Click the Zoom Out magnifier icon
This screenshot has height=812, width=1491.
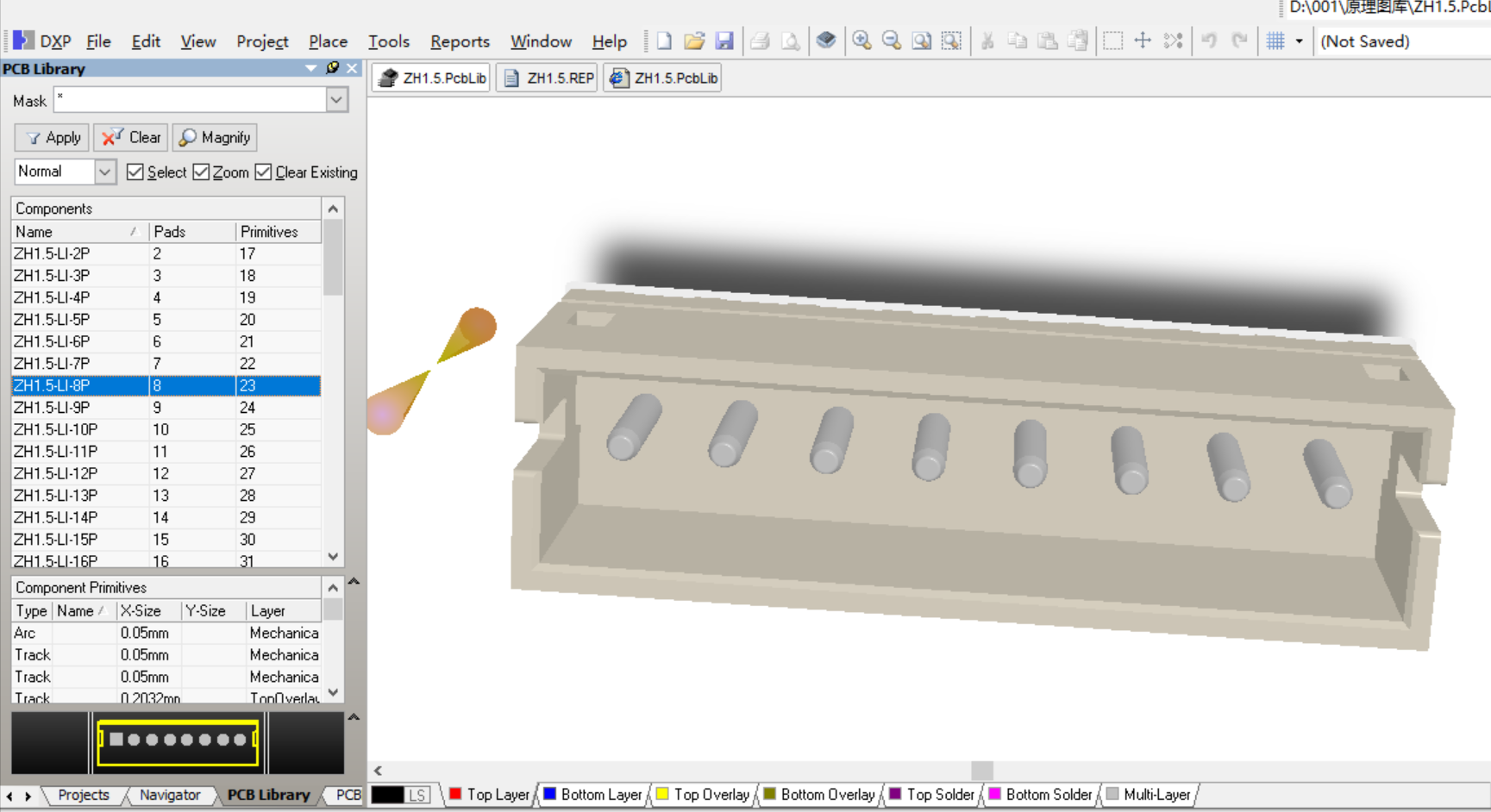892,41
